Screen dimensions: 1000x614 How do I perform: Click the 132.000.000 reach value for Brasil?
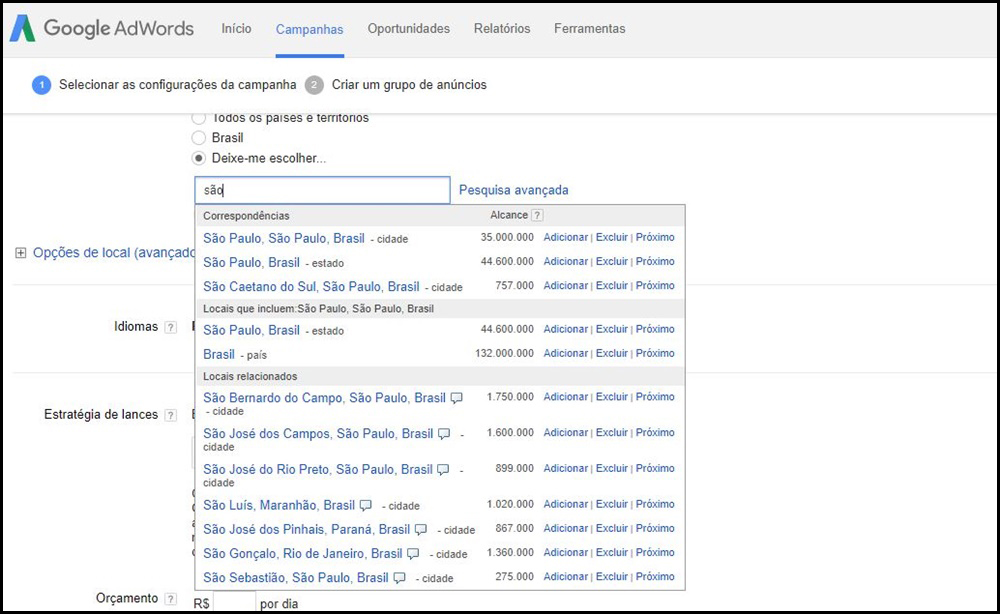tap(504, 353)
